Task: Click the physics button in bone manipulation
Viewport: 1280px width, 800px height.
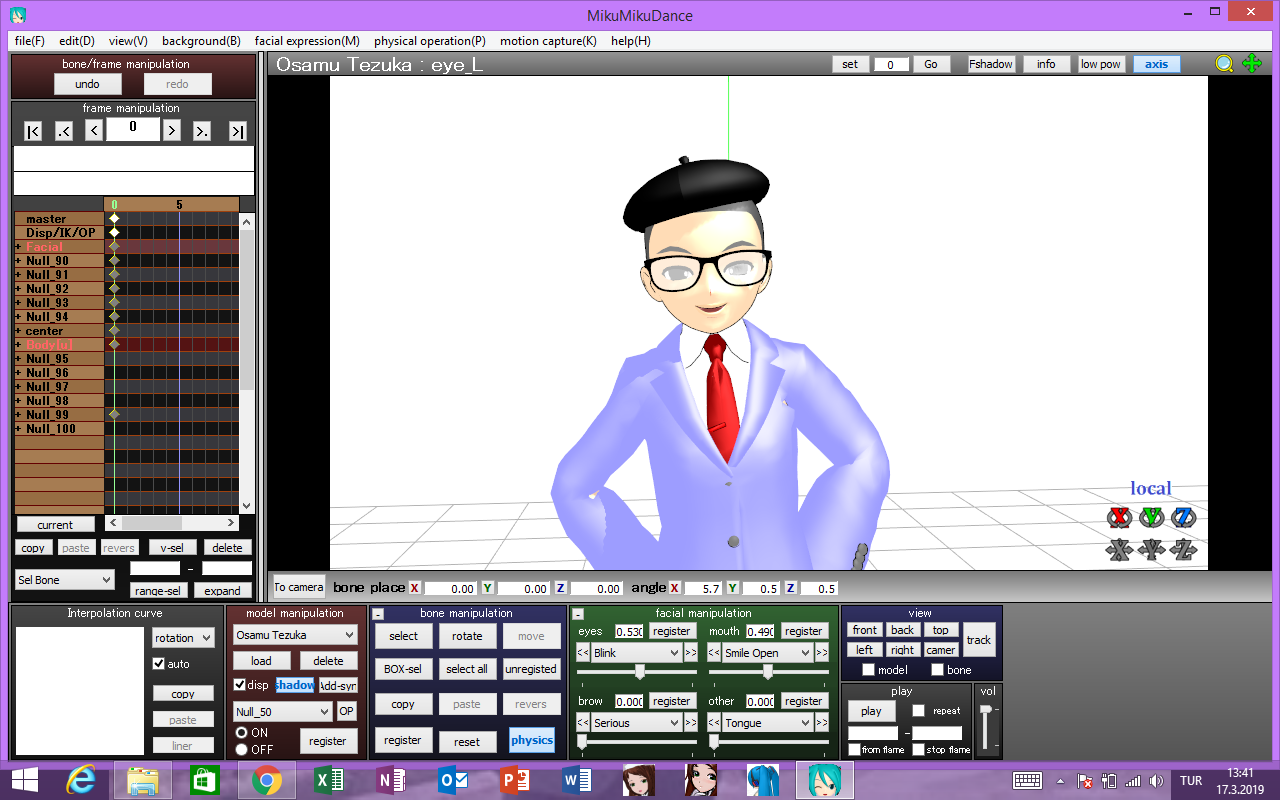Action: pyautogui.click(x=532, y=740)
